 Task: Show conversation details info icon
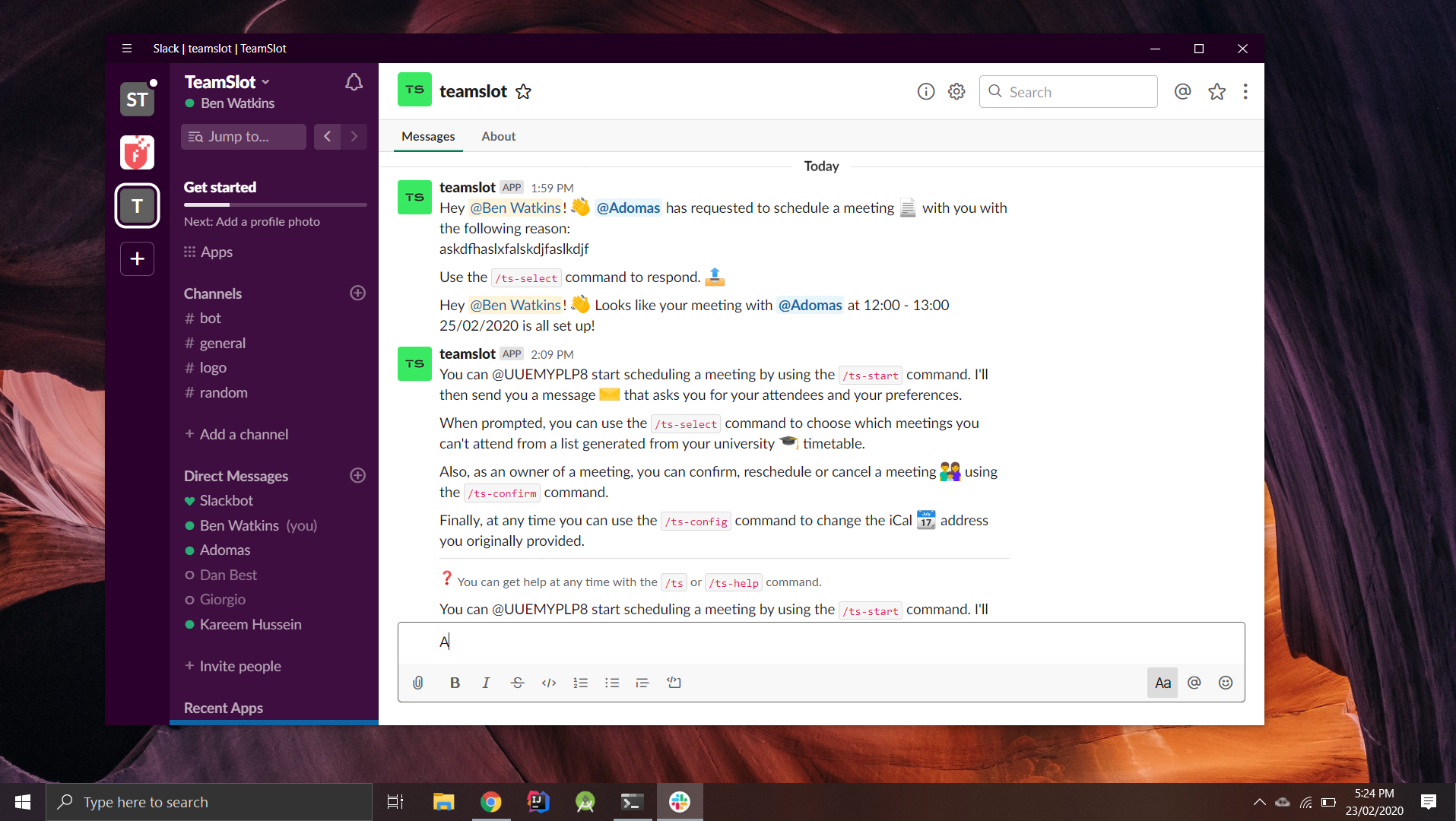pyautogui.click(x=925, y=91)
